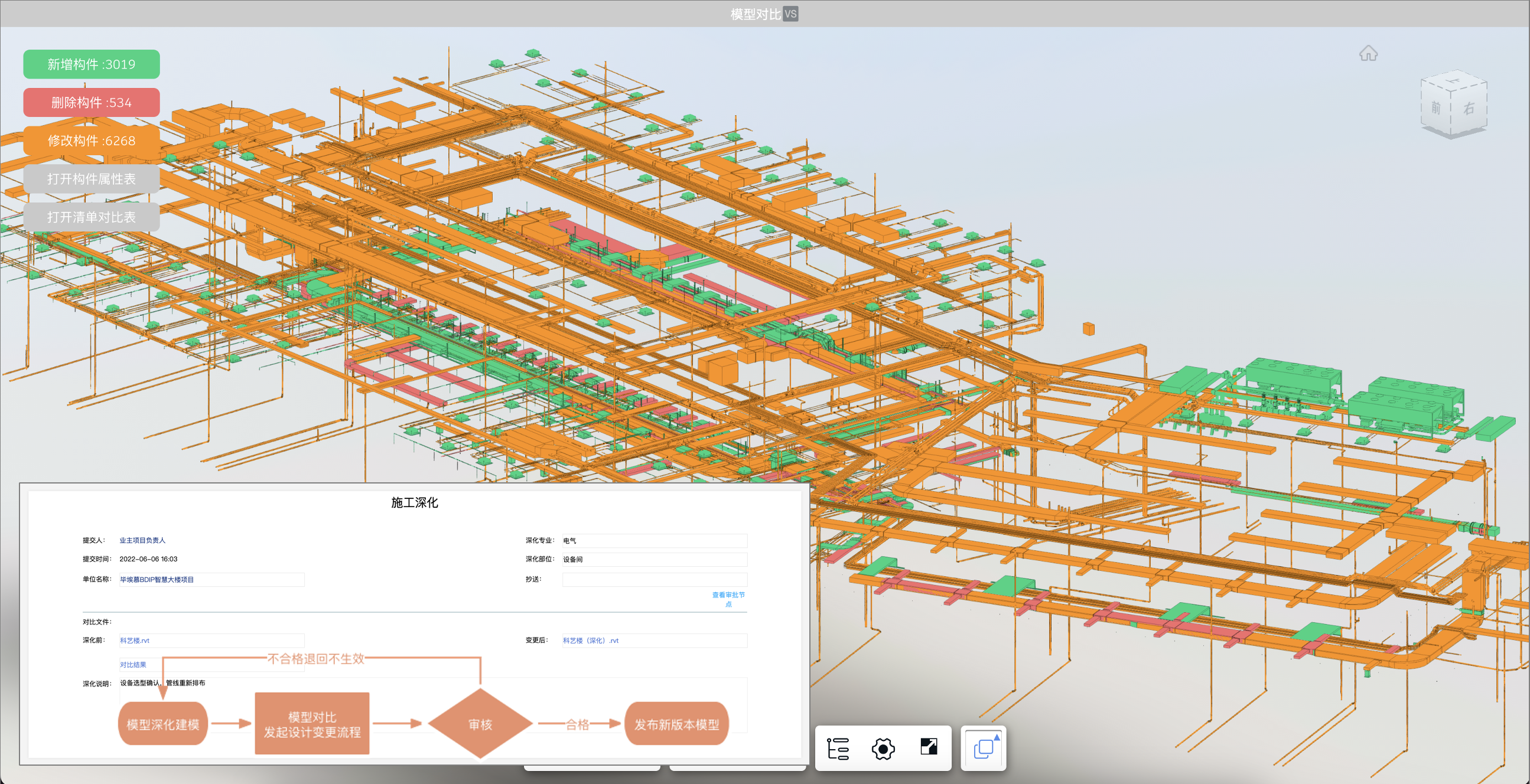
Task: Click the 模型深化建模 flowchart node
Action: (162, 724)
